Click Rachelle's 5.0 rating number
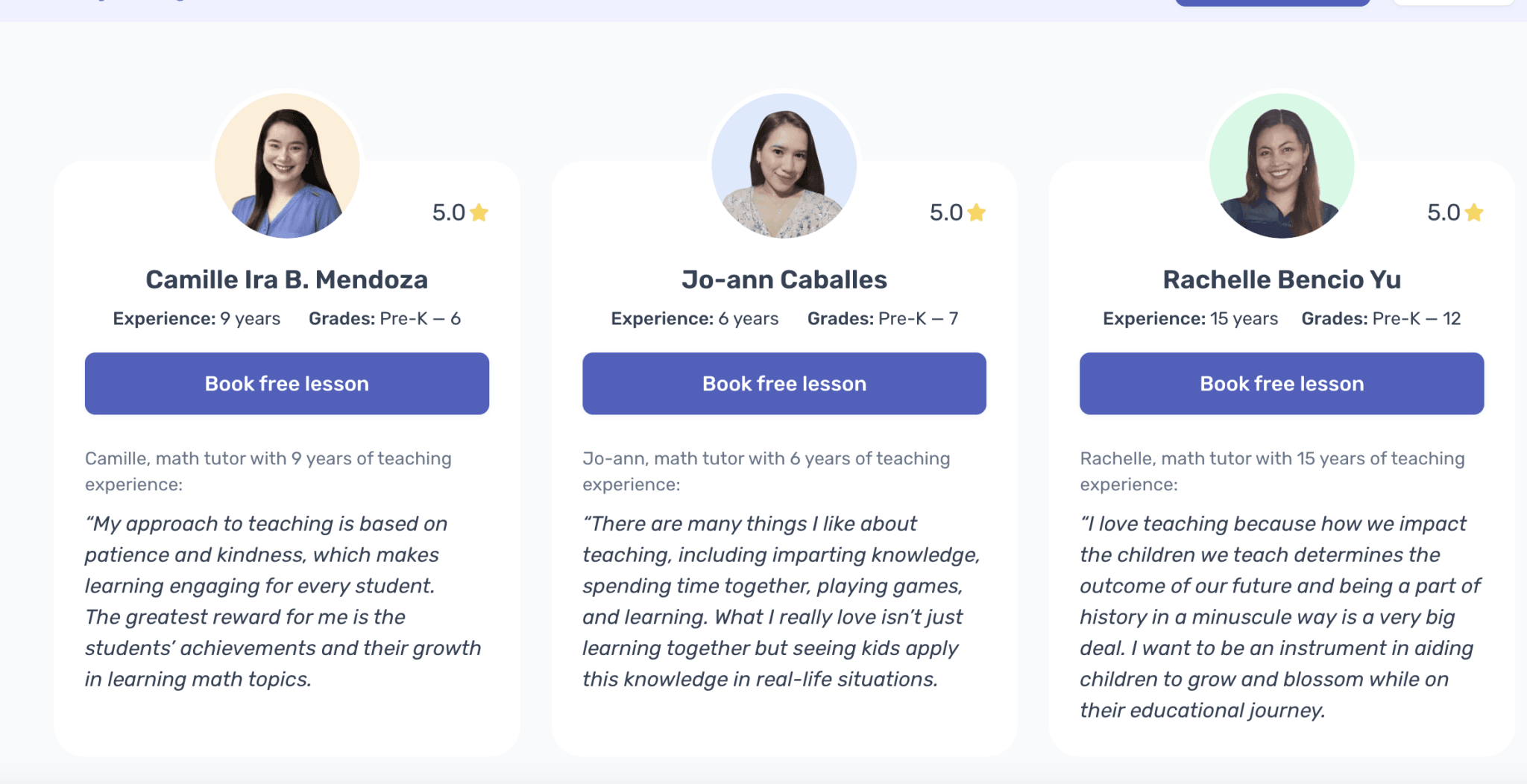The width and height of the screenshot is (1527, 784). click(1443, 213)
